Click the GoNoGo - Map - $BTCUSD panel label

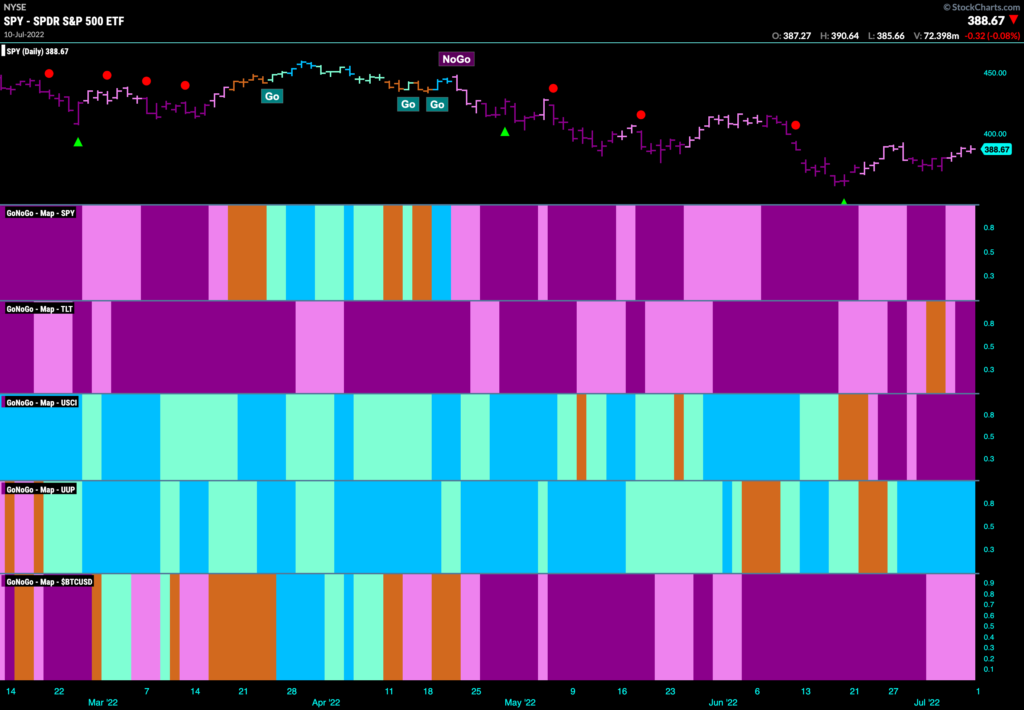click(49, 581)
